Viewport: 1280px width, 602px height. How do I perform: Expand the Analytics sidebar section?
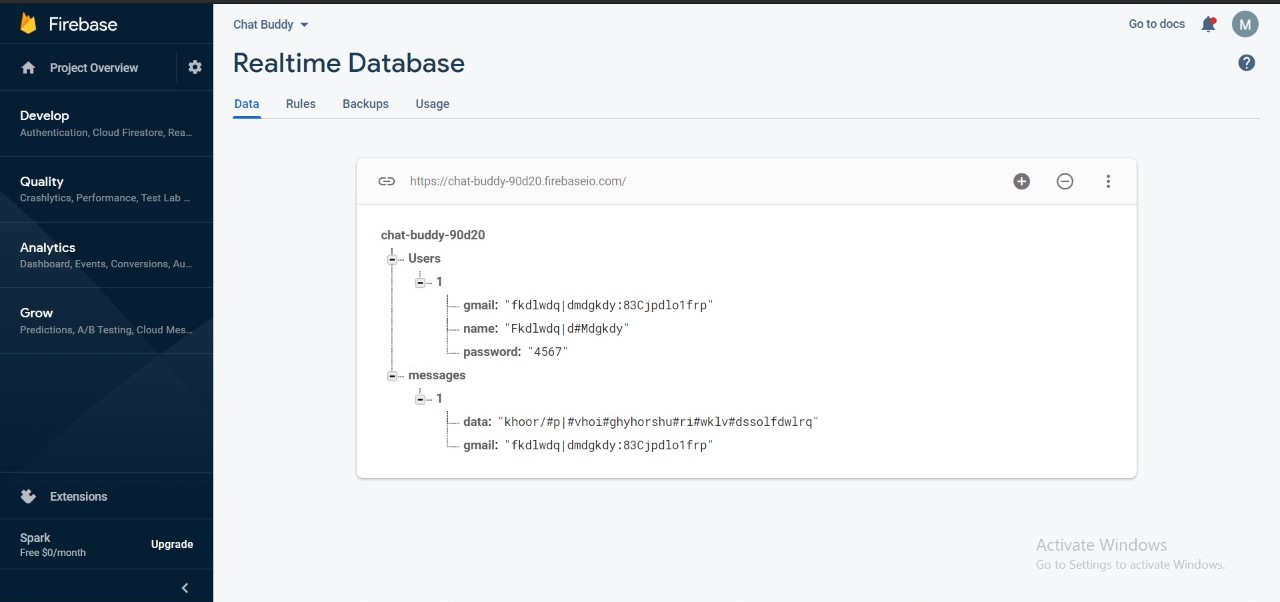coord(106,255)
